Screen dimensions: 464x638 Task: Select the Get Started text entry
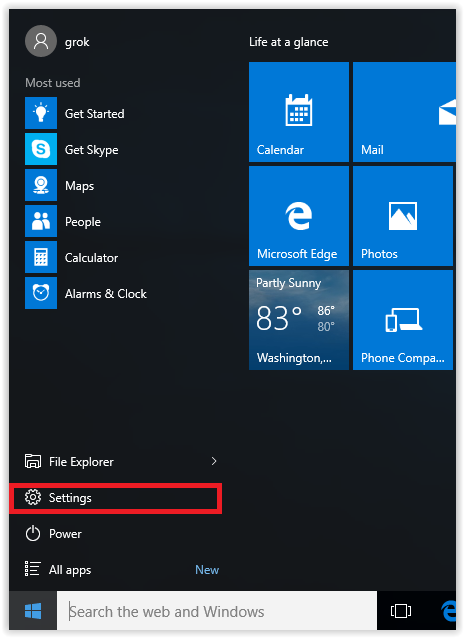point(94,114)
